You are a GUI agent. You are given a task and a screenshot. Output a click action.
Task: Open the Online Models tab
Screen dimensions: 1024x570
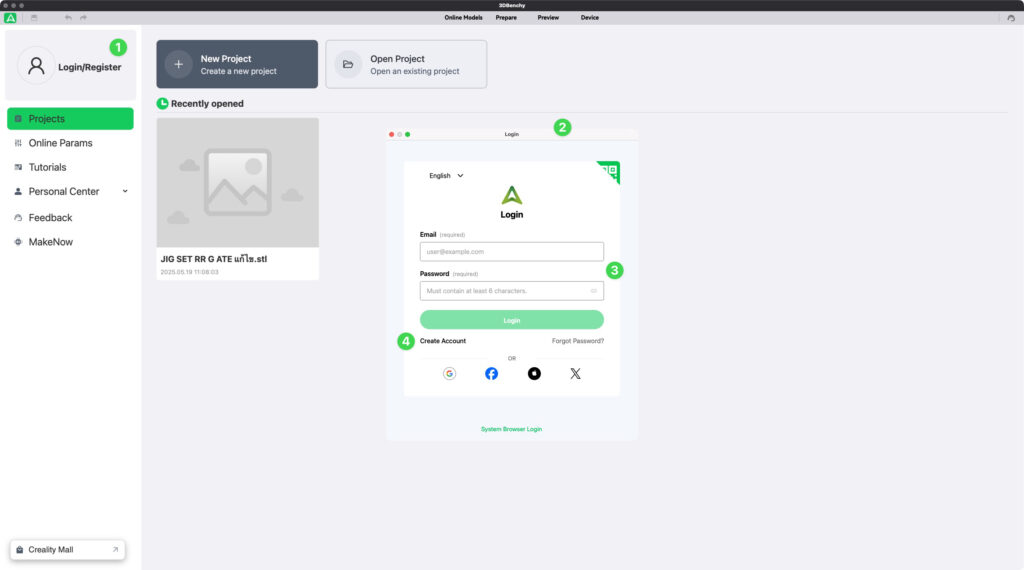tap(464, 18)
